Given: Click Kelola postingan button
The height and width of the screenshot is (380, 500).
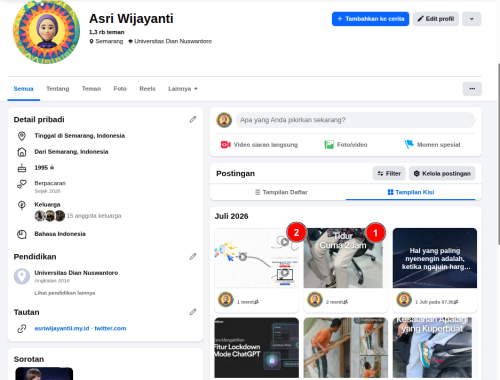Looking at the screenshot, I should tap(442, 173).
